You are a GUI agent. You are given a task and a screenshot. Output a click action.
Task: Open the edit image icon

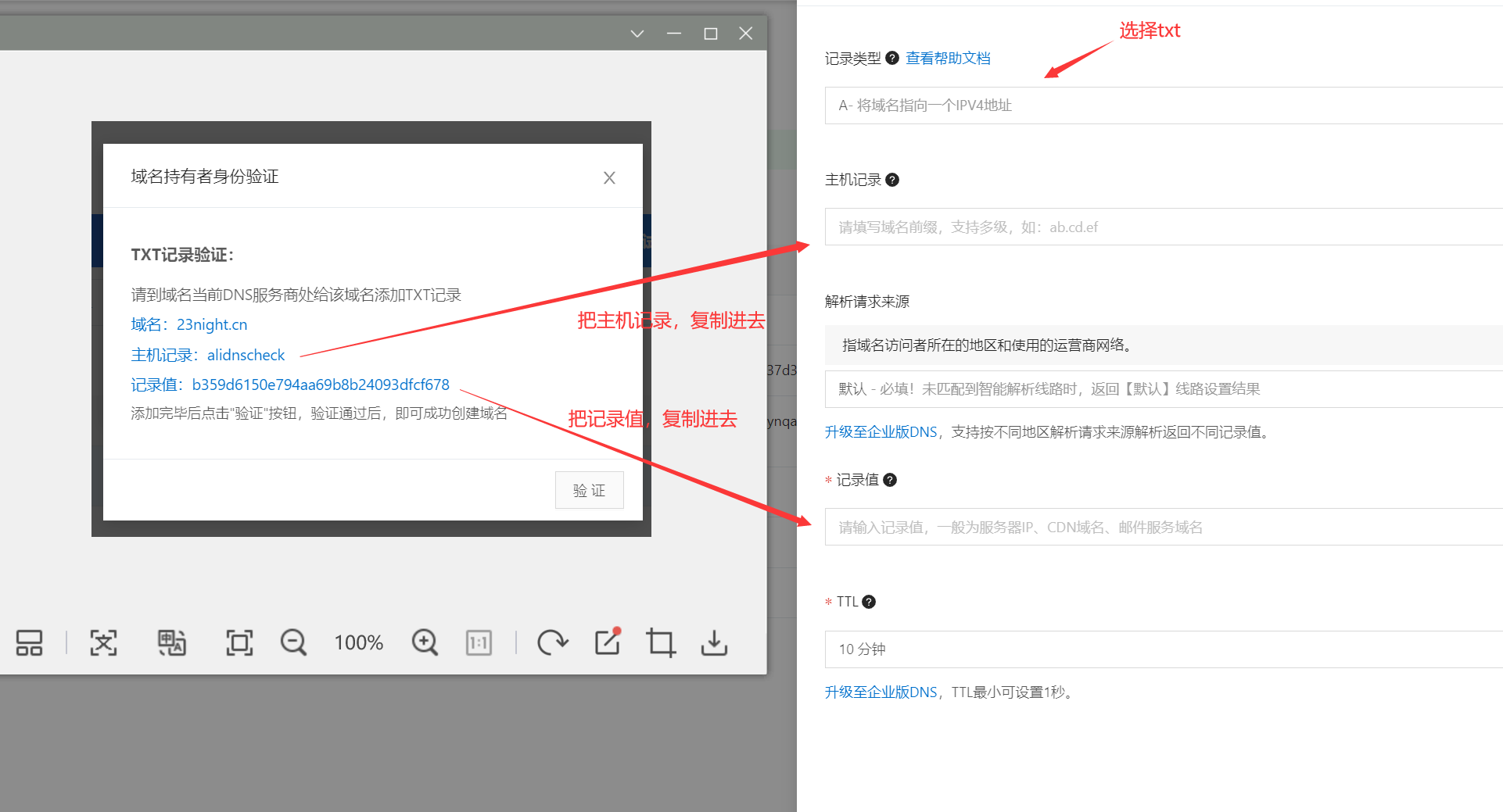[608, 642]
